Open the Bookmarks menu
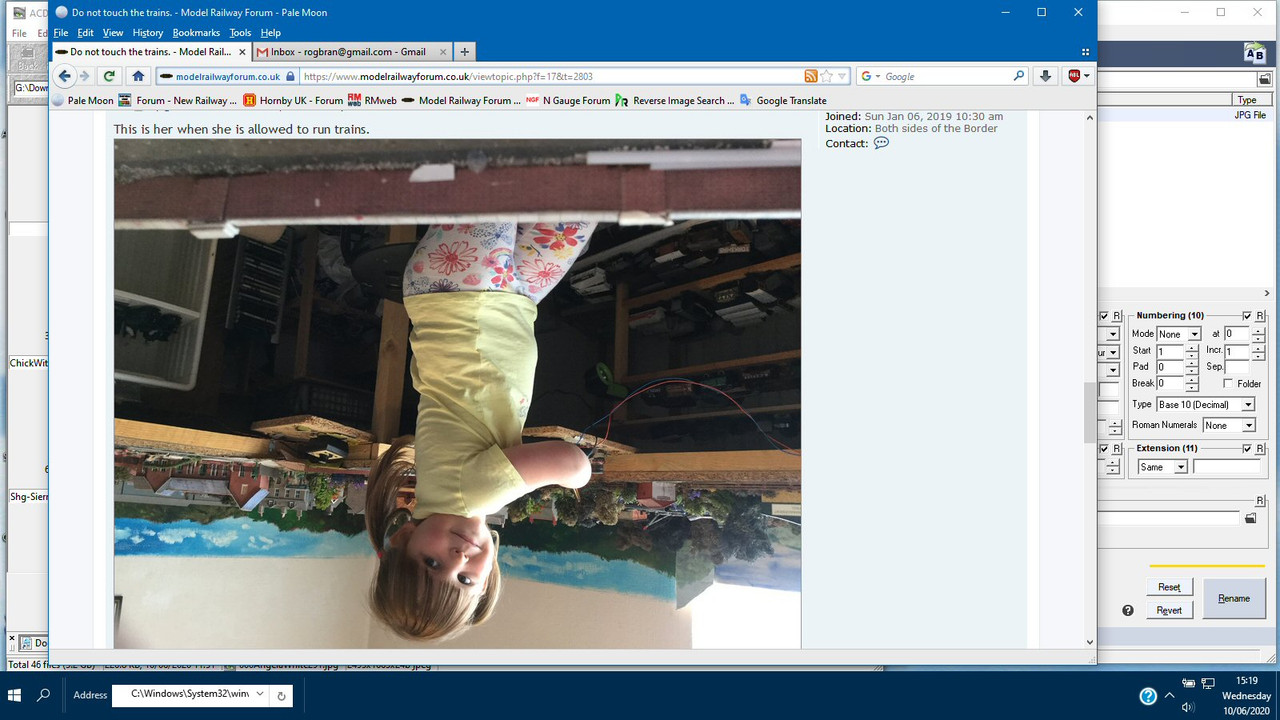 point(196,33)
